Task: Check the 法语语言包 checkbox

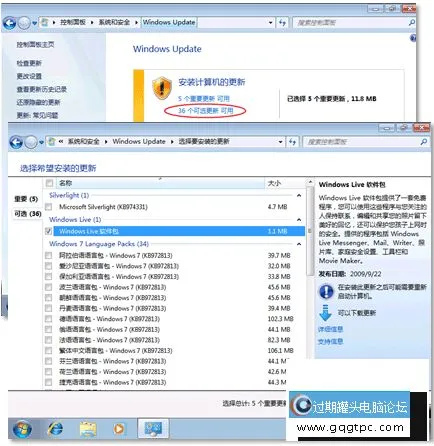Action: 49,340
